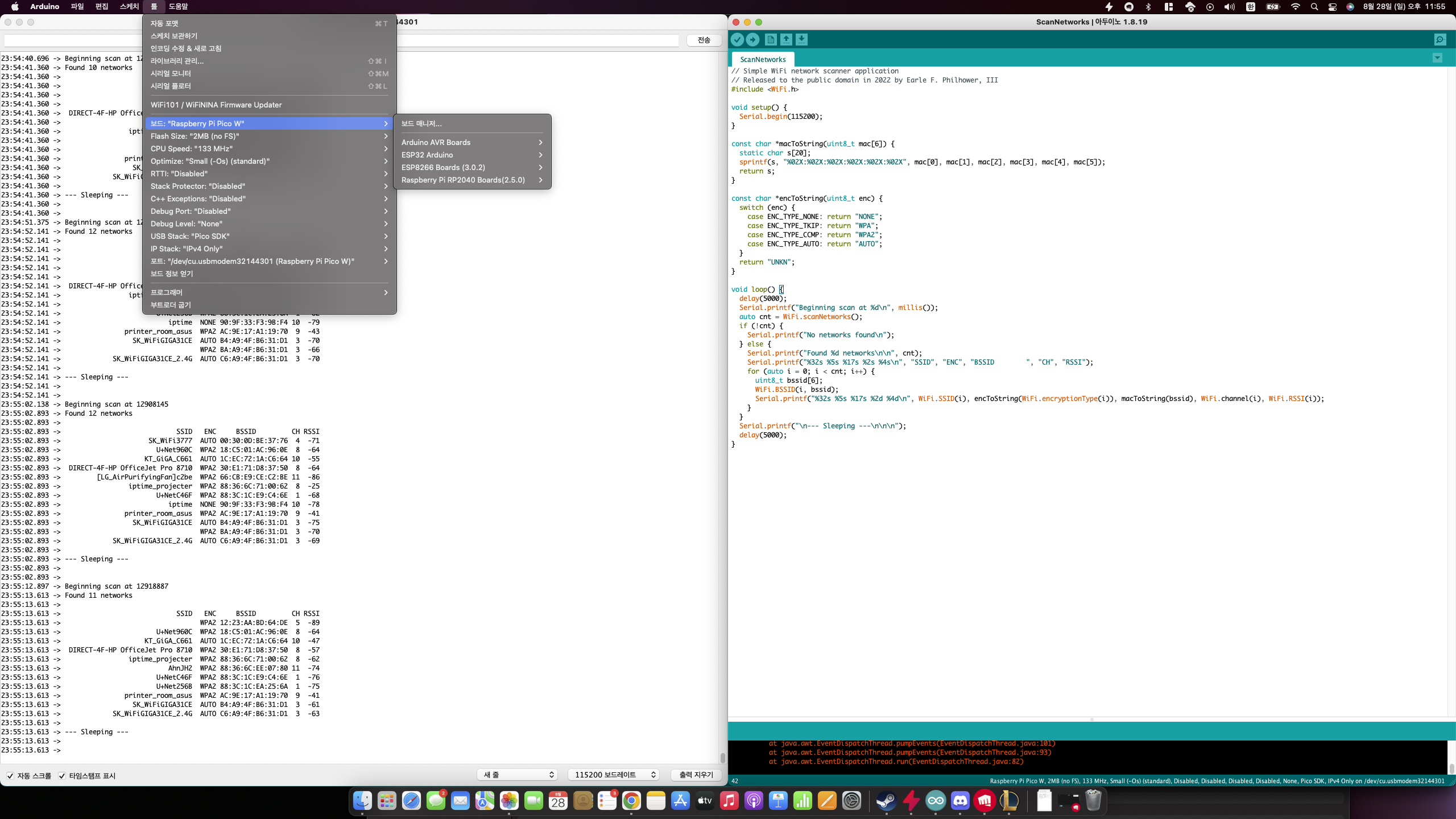The image size is (1456, 819).
Task: Select 라이브러리 관리... (Manage Libraries) menu item
Action: pyautogui.click(x=269, y=61)
